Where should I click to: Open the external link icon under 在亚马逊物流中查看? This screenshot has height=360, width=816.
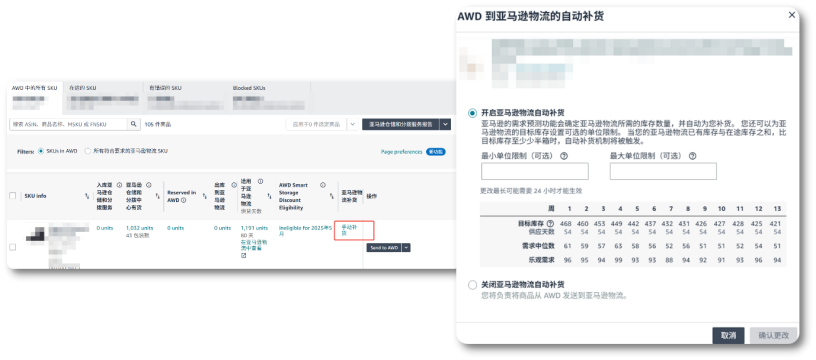click(244, 255)
